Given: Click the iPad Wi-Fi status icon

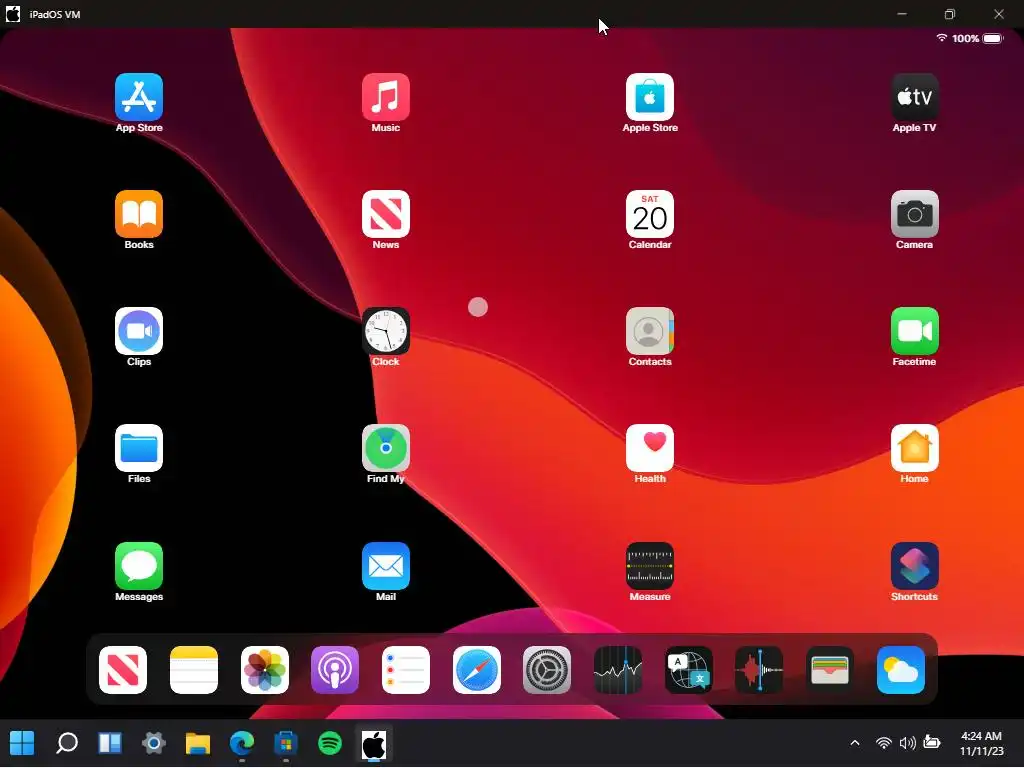Looking at the screenshot, I should pos(942,38).
